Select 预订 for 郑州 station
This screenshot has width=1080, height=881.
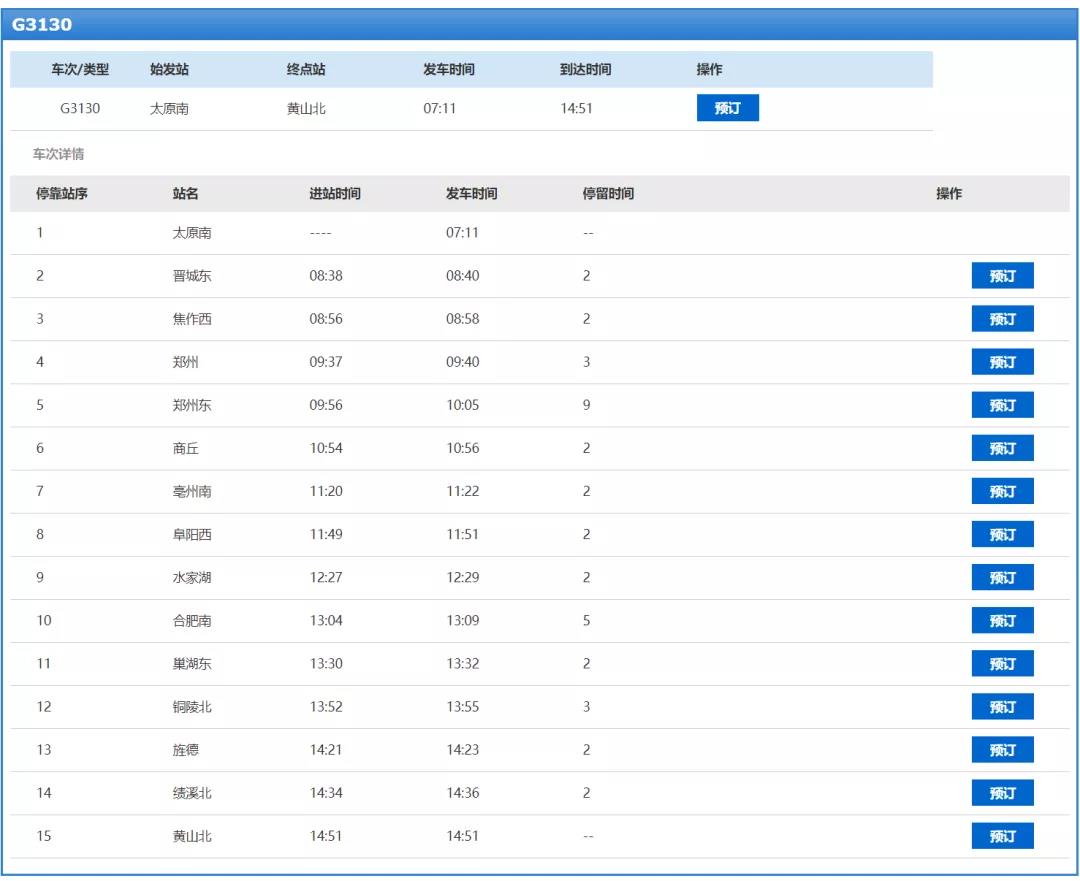1002,362
